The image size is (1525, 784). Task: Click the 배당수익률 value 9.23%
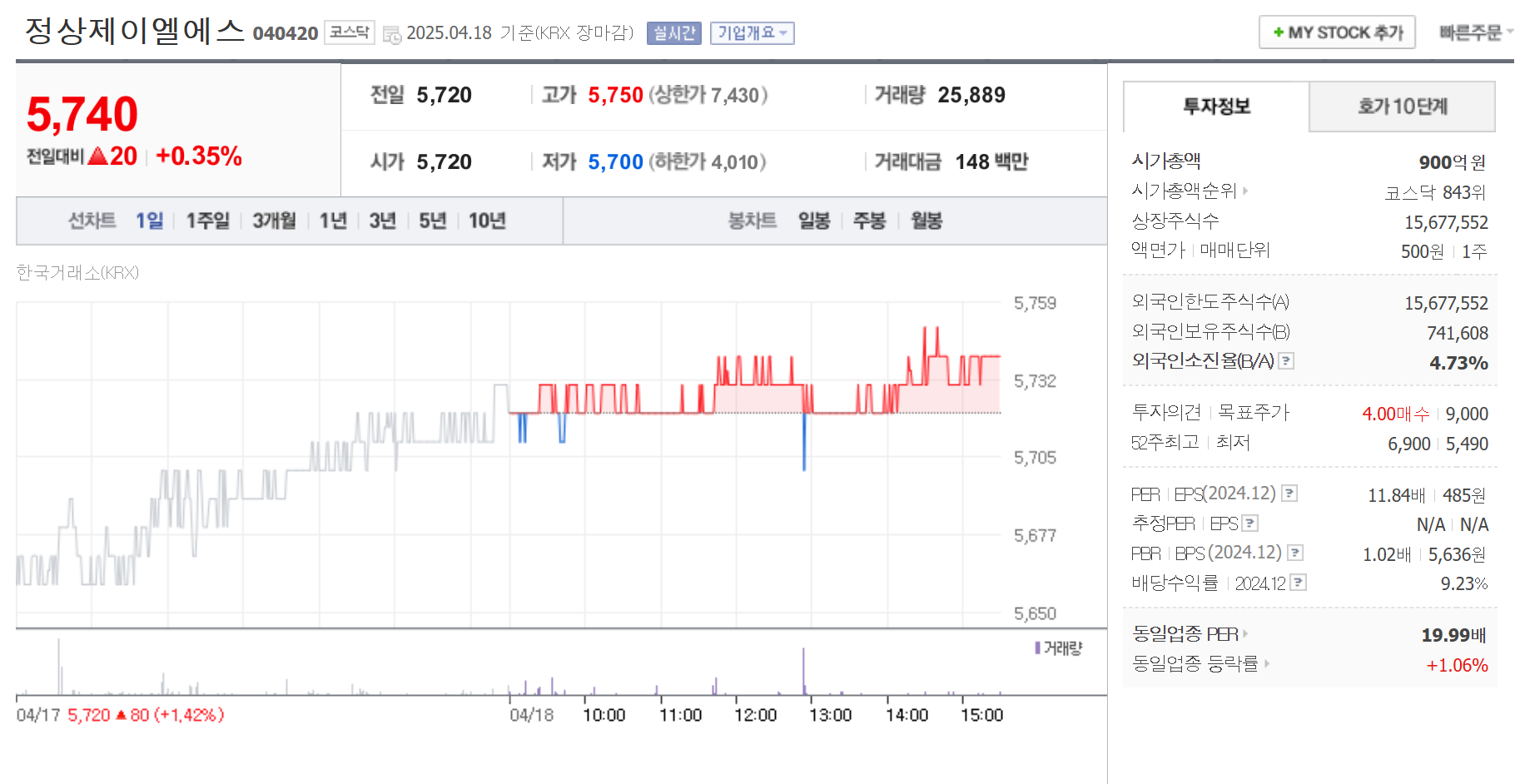1464,583
